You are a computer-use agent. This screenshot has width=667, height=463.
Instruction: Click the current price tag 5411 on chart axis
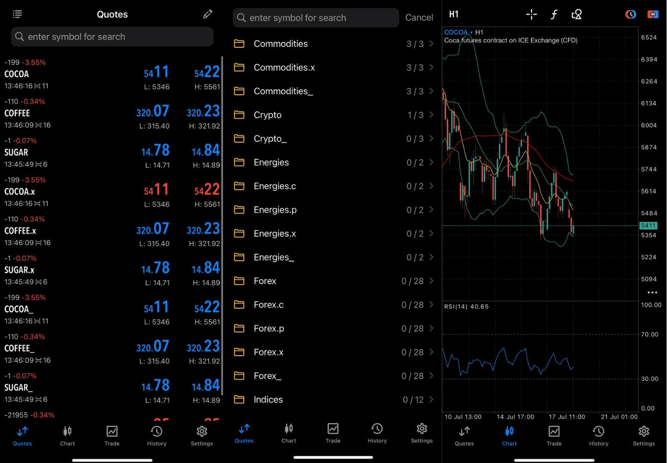[648, 226]
